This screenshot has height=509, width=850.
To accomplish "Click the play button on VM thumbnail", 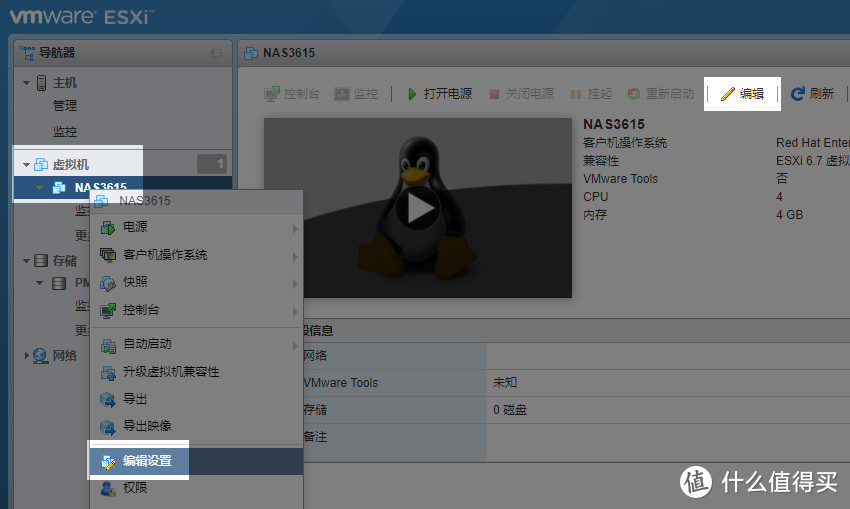I will 417,208.
